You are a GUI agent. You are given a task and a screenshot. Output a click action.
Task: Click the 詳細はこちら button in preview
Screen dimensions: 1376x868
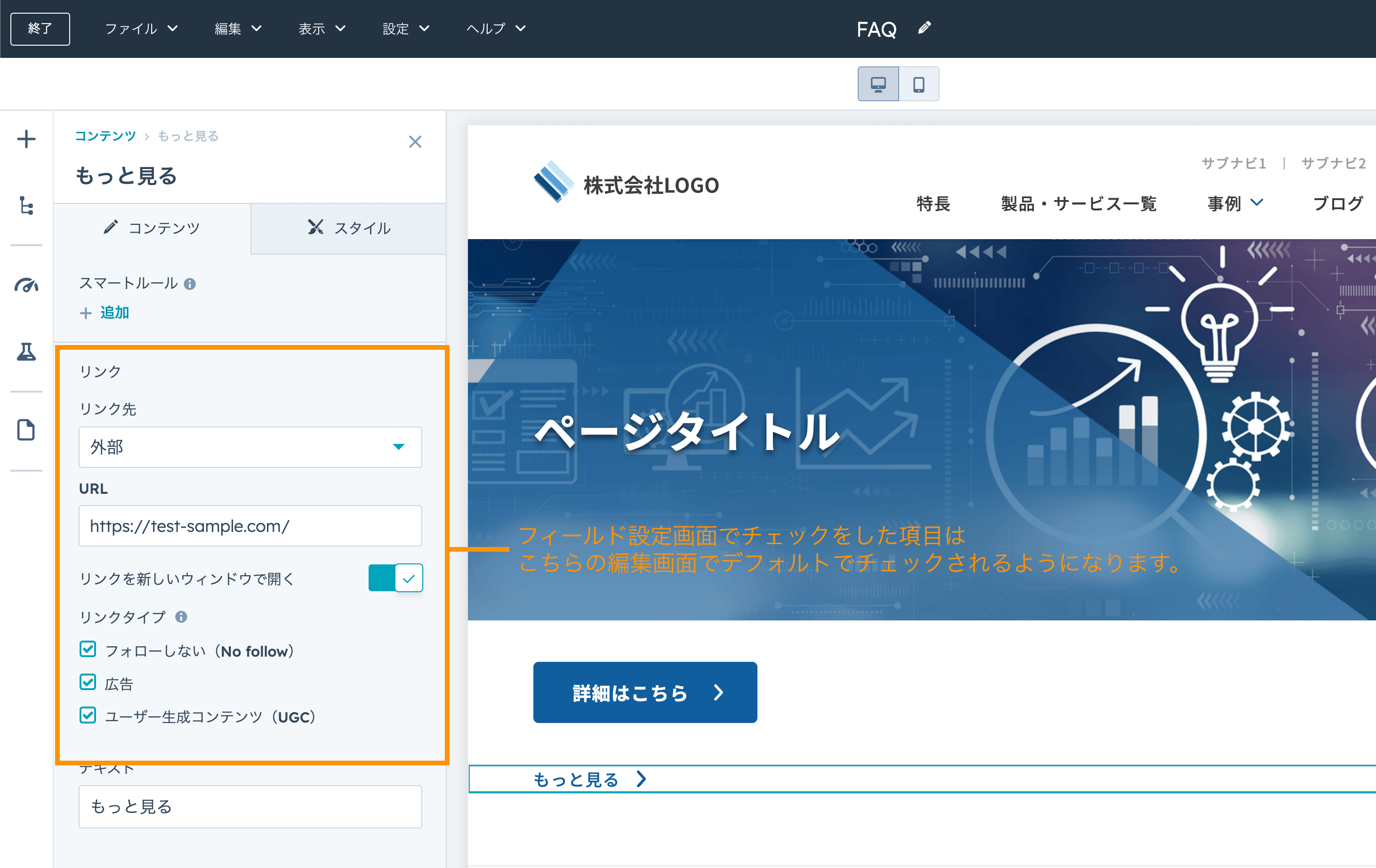coord(645,692)
